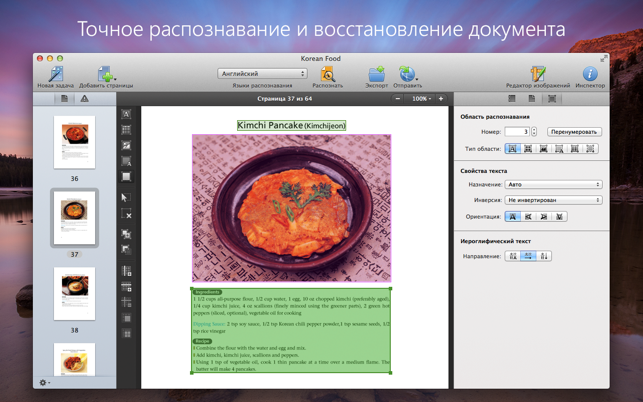Select the first Ориентация option

click(x=512, y=216)
